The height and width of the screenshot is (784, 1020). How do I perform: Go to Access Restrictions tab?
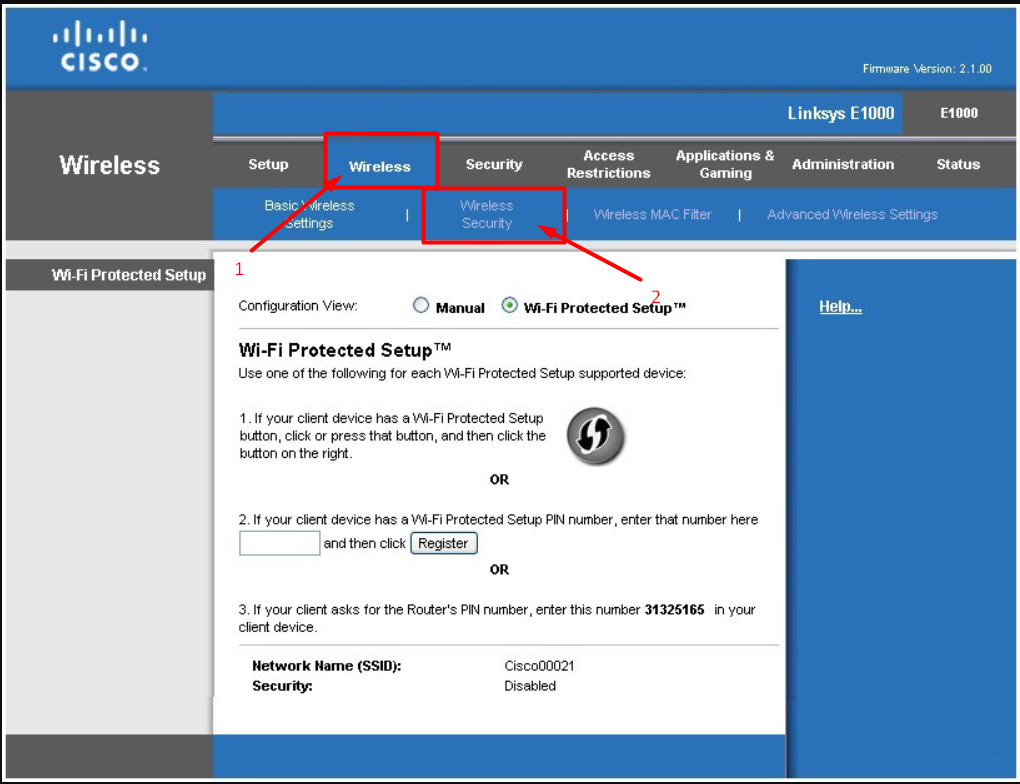[608, 165]
